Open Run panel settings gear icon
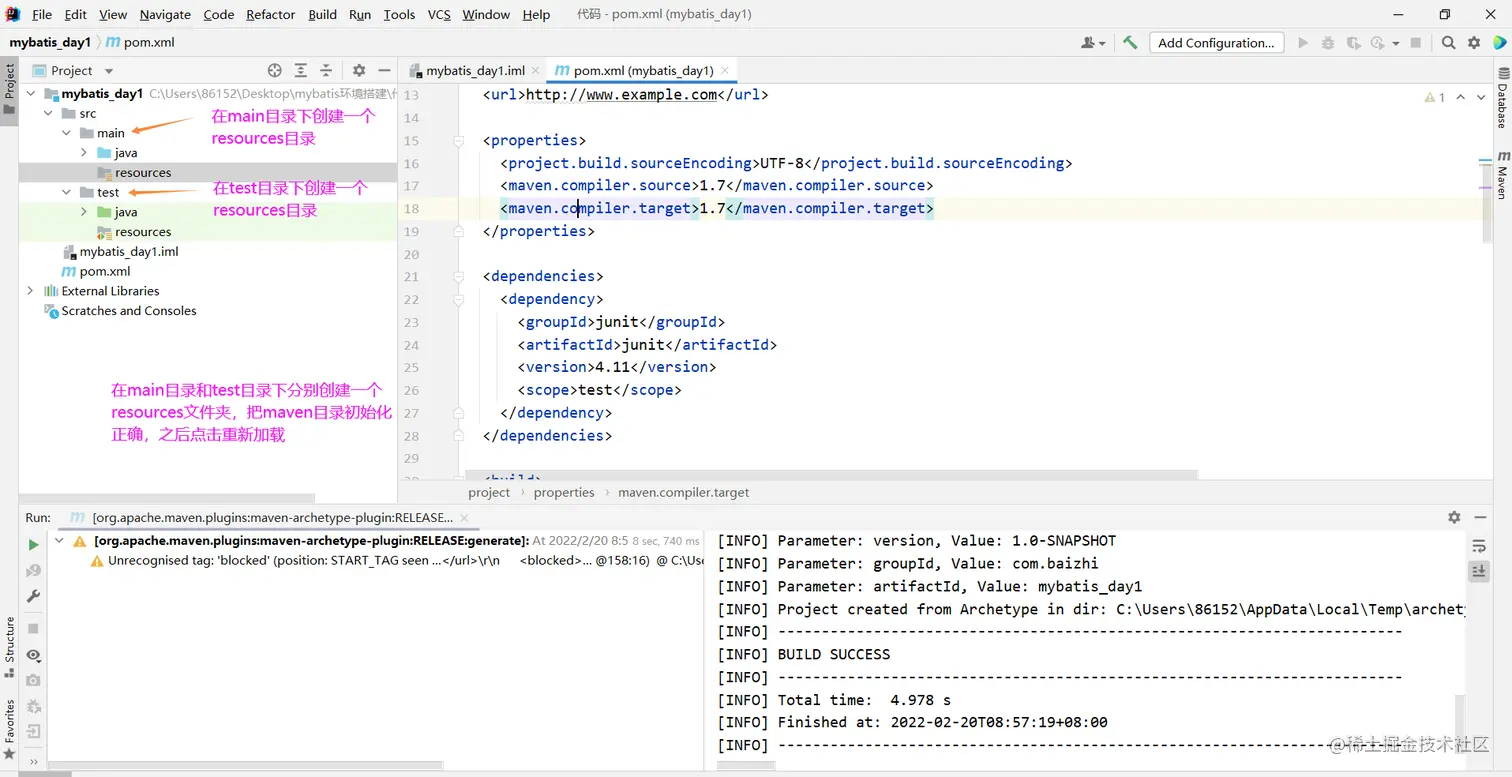This screenshot has width=1512, height=777. tap(1454, 517)
